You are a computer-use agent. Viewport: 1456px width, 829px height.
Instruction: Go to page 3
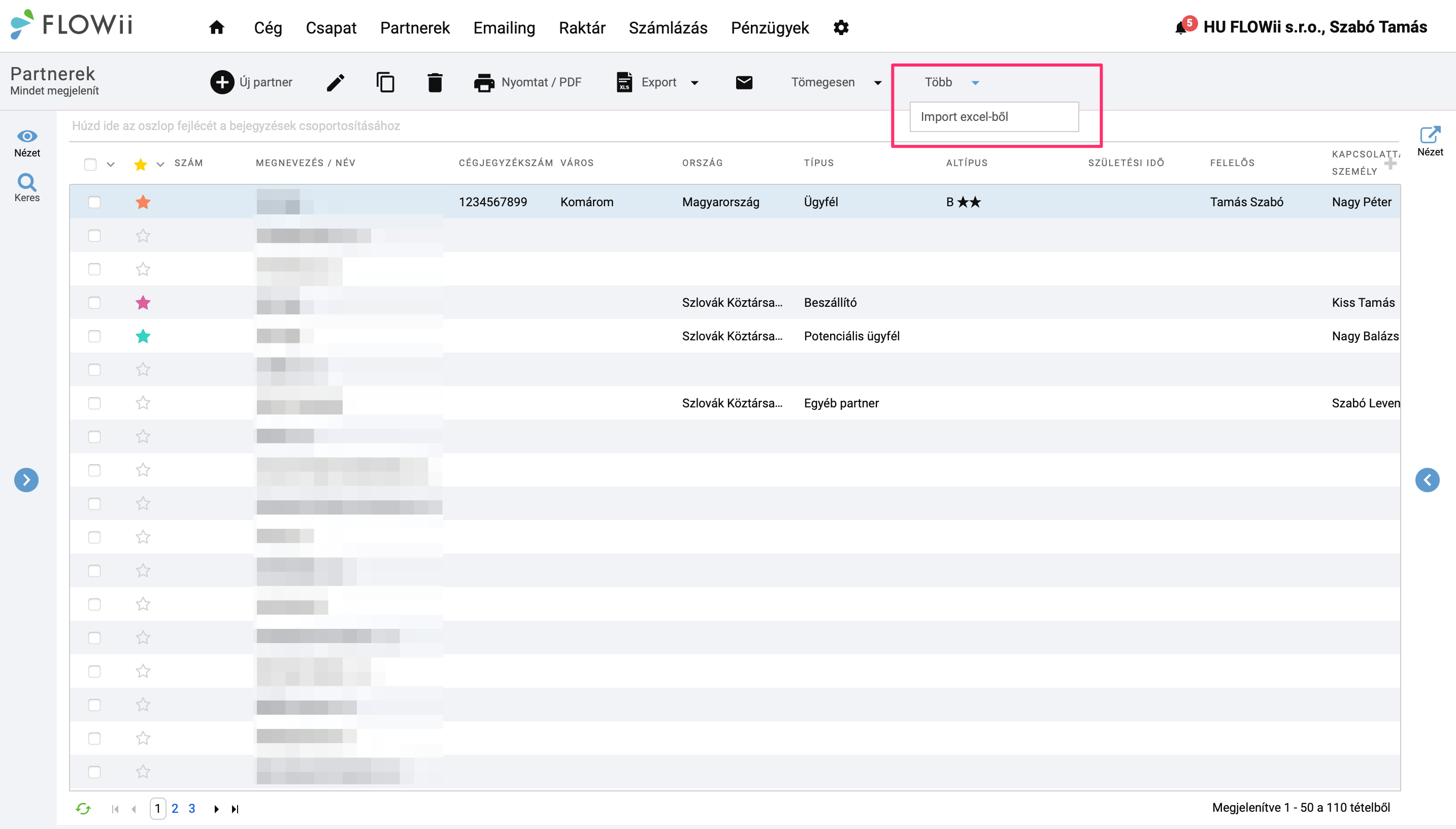click(x=192, y=809)
